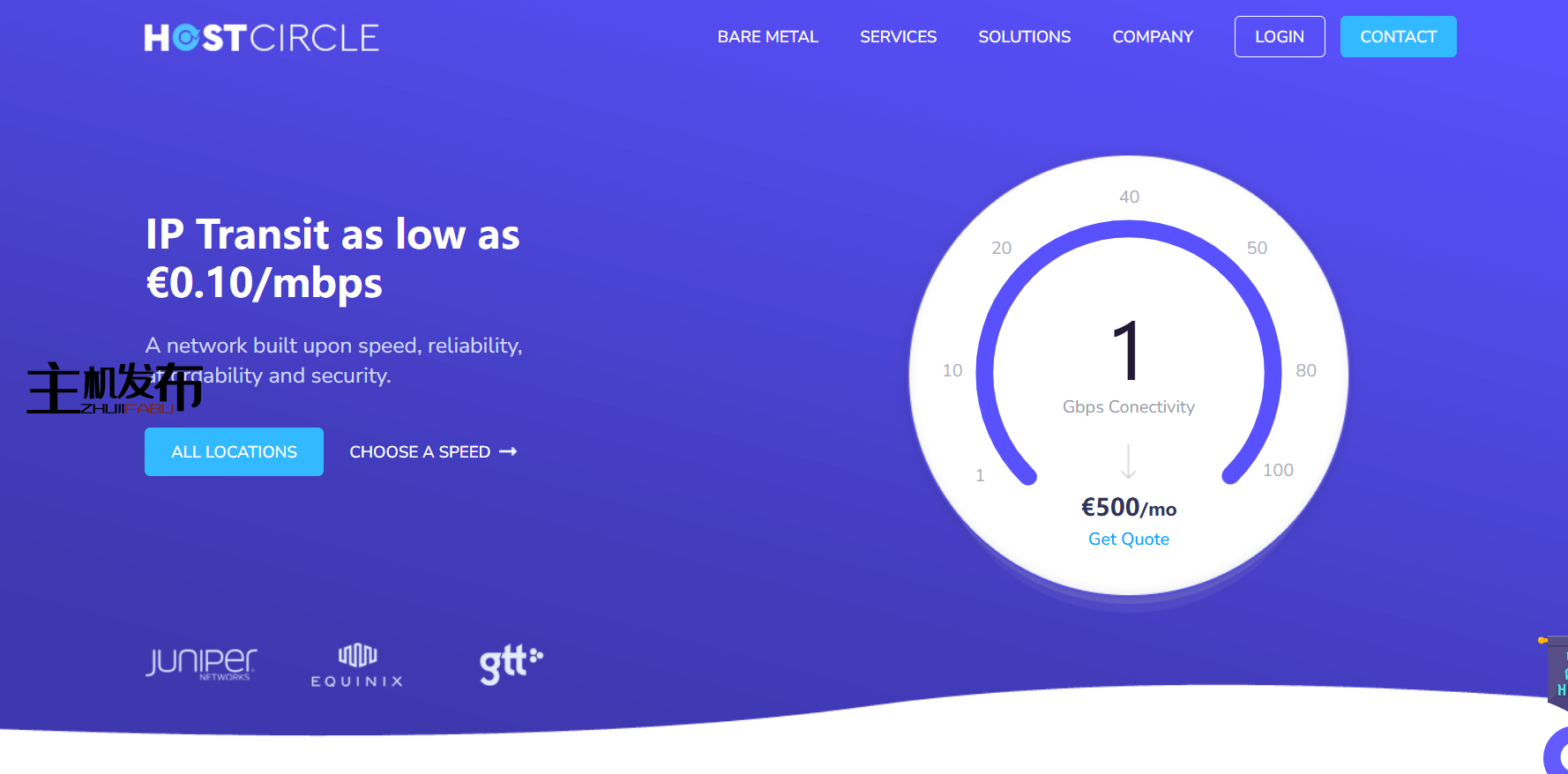Click the arrow beside Choose a Speed
This screenshot has width=1568, height=774.
point(508,451)
